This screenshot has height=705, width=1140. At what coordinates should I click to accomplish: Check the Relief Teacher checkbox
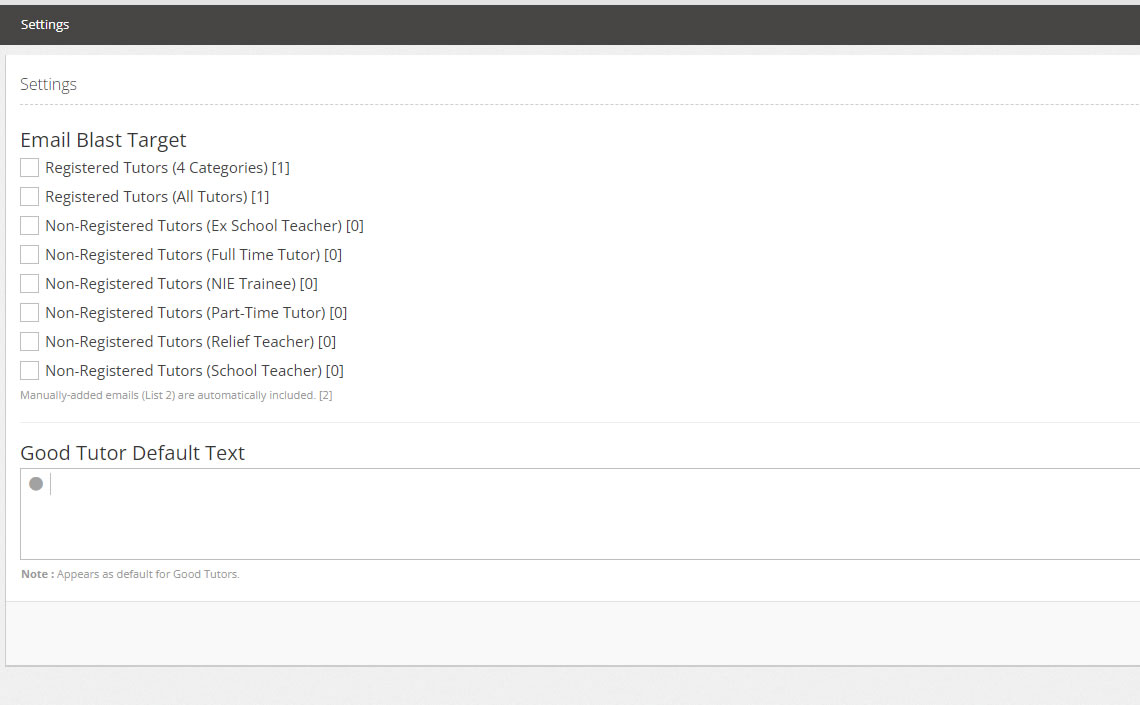tap(29, 342)
